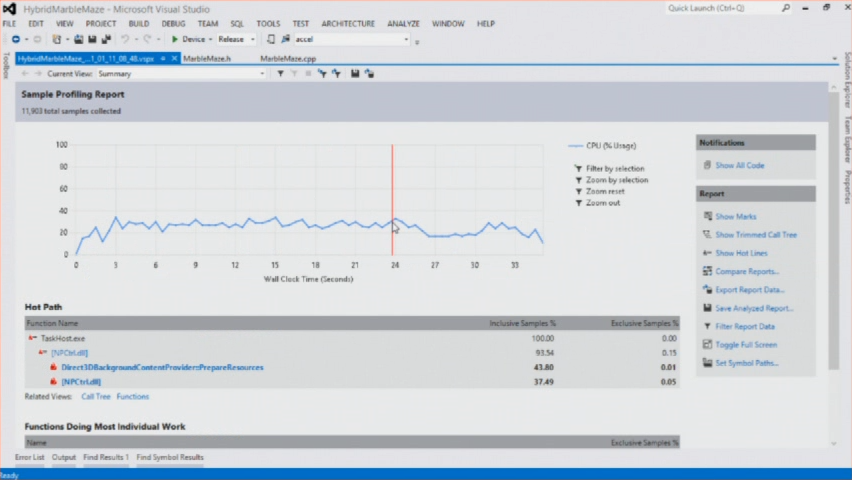Open the Find Symbol Results tab

click(170, 457)
